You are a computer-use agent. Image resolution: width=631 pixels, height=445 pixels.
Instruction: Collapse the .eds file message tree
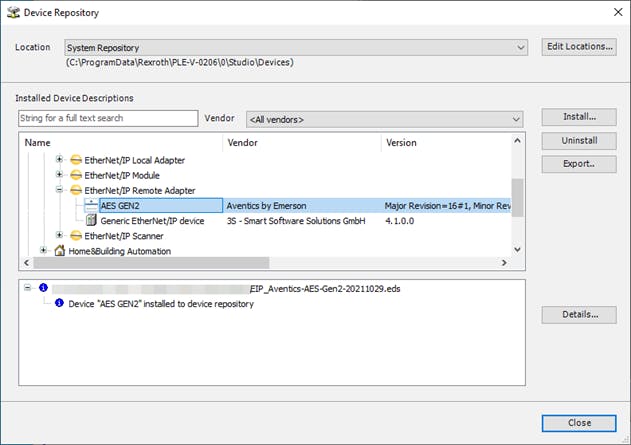(x=27, y=288)
